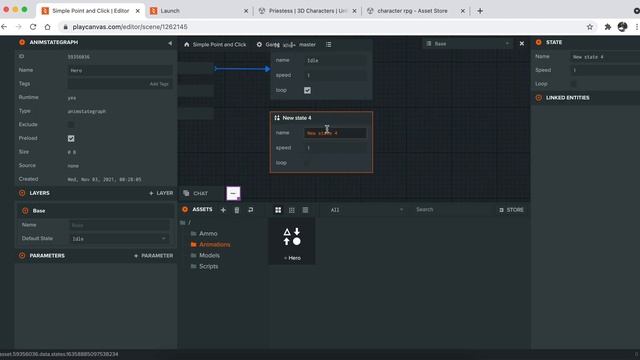Click the asset Name input field

click(x=120, y=70)
